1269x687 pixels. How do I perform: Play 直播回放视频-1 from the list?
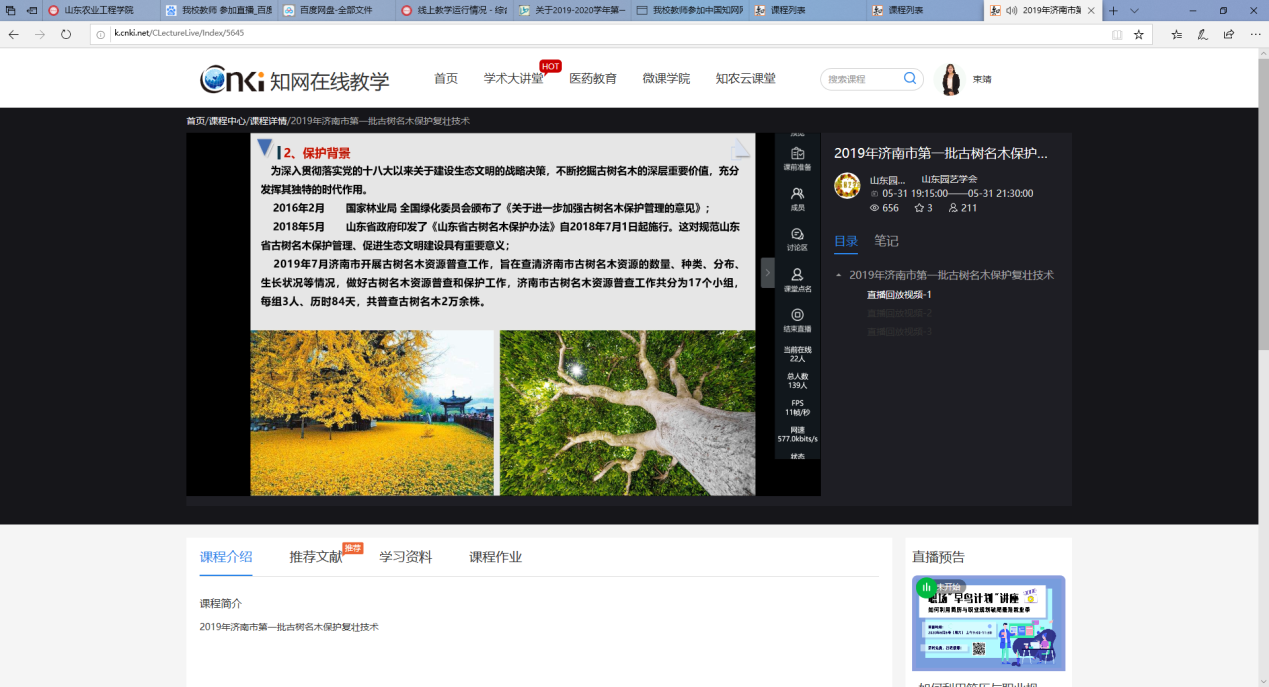(x=899, y=295)
